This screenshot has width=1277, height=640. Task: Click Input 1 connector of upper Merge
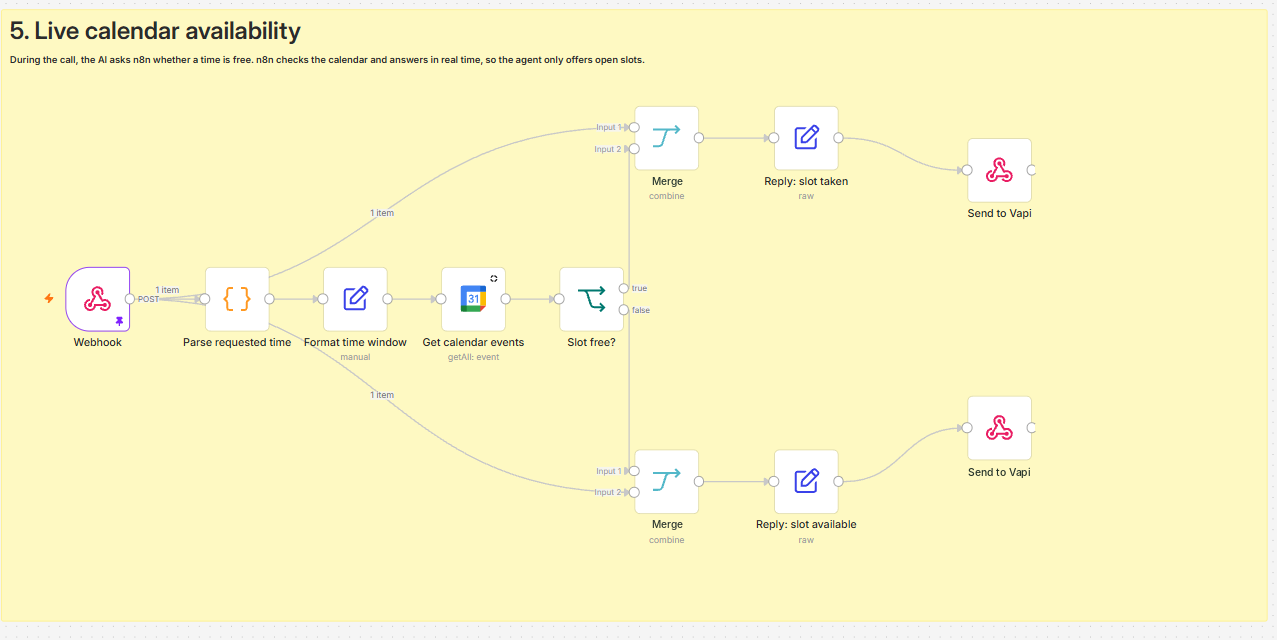click(634, 127)
